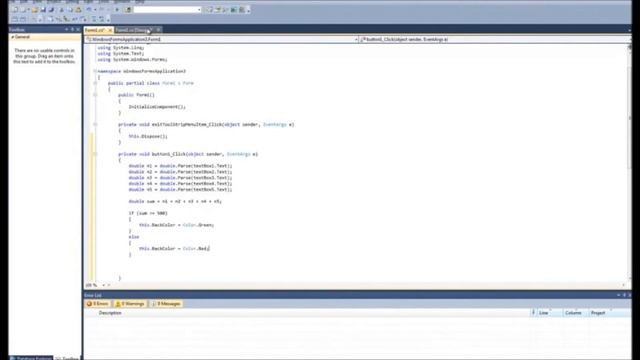This screenshot has height=360, width=640.
Task: Collapse the General group in Toolbox
Action: click(13, 37)
